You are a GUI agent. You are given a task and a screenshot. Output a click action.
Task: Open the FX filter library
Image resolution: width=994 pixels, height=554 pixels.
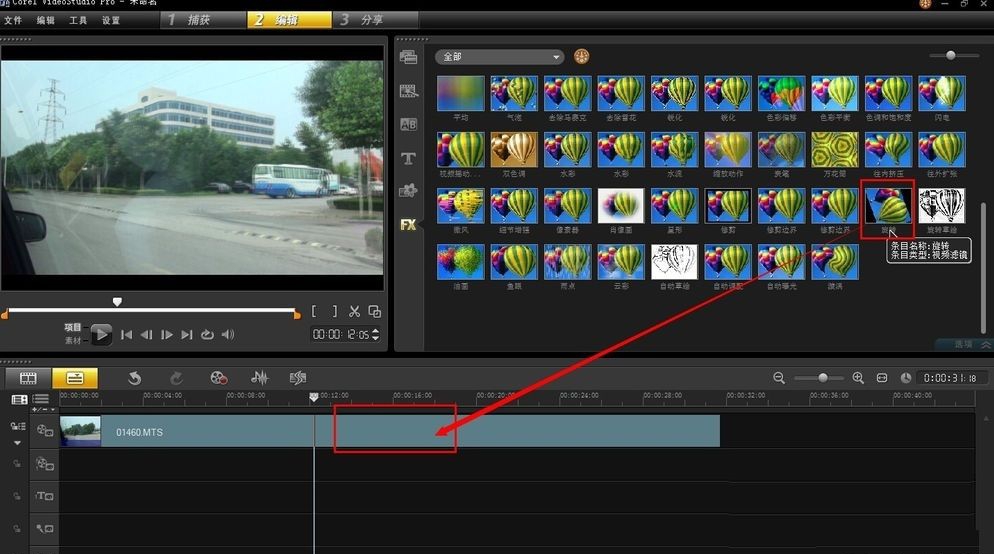[x=408, y=225]
